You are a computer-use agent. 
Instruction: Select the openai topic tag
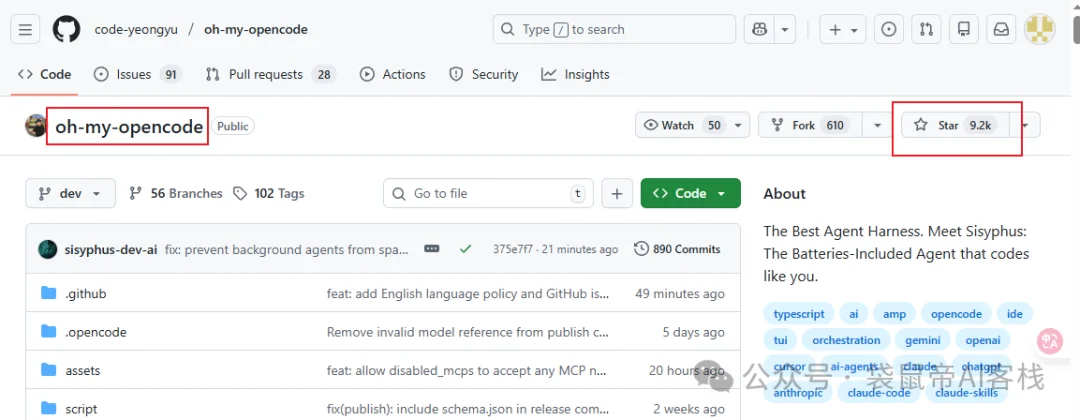point(983,340)
